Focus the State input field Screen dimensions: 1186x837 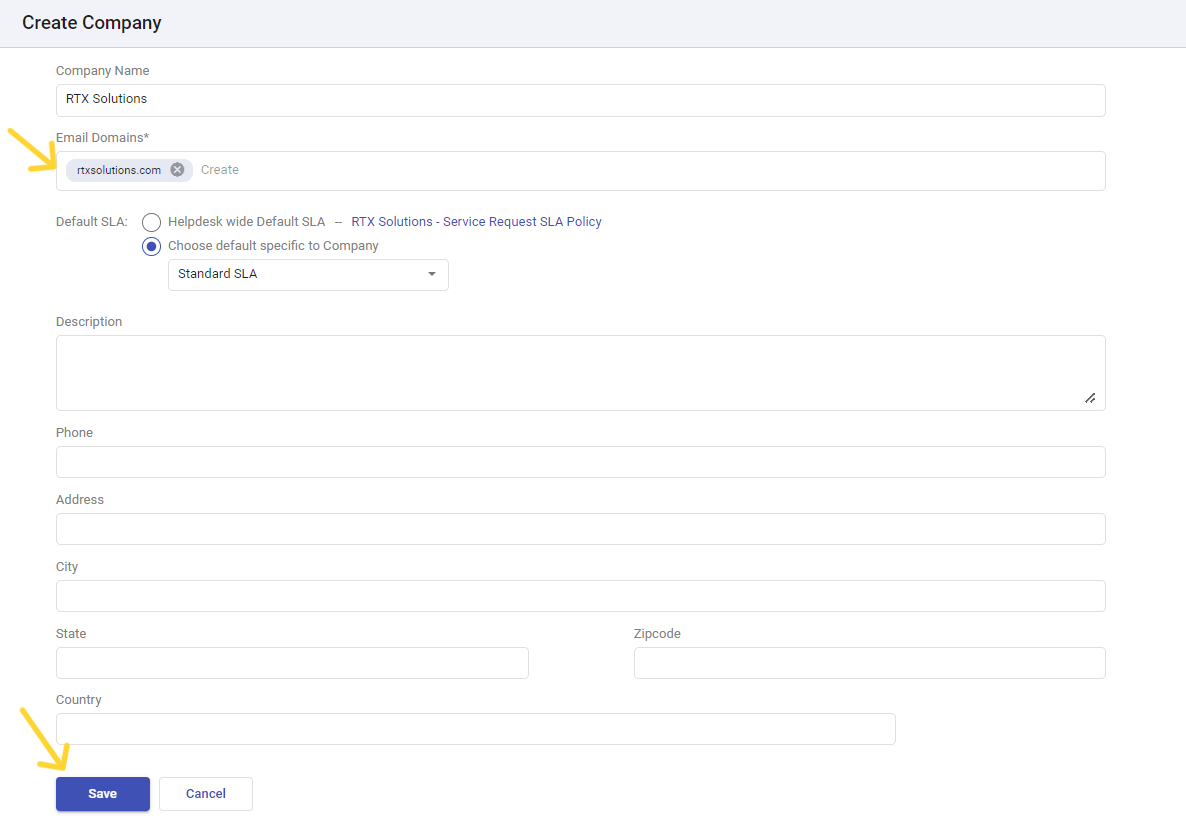coord(292,662)
